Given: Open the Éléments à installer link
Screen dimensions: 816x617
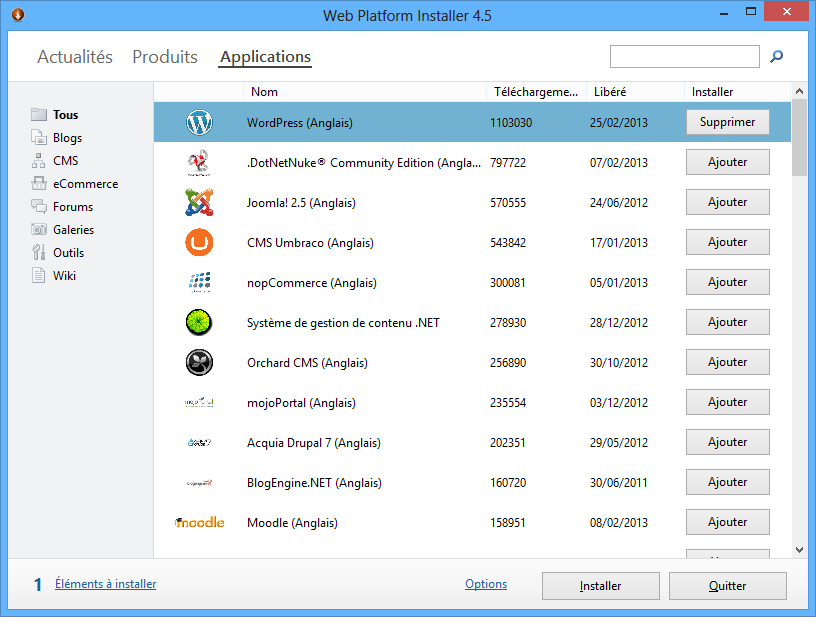Looking at the screenshot, I should tap(105, 584).
